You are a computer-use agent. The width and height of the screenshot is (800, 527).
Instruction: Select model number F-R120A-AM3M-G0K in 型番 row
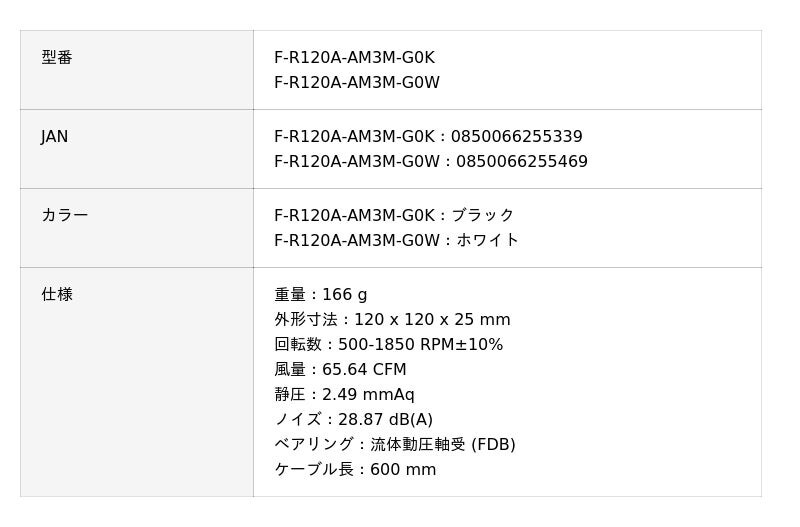click(354, 58)
